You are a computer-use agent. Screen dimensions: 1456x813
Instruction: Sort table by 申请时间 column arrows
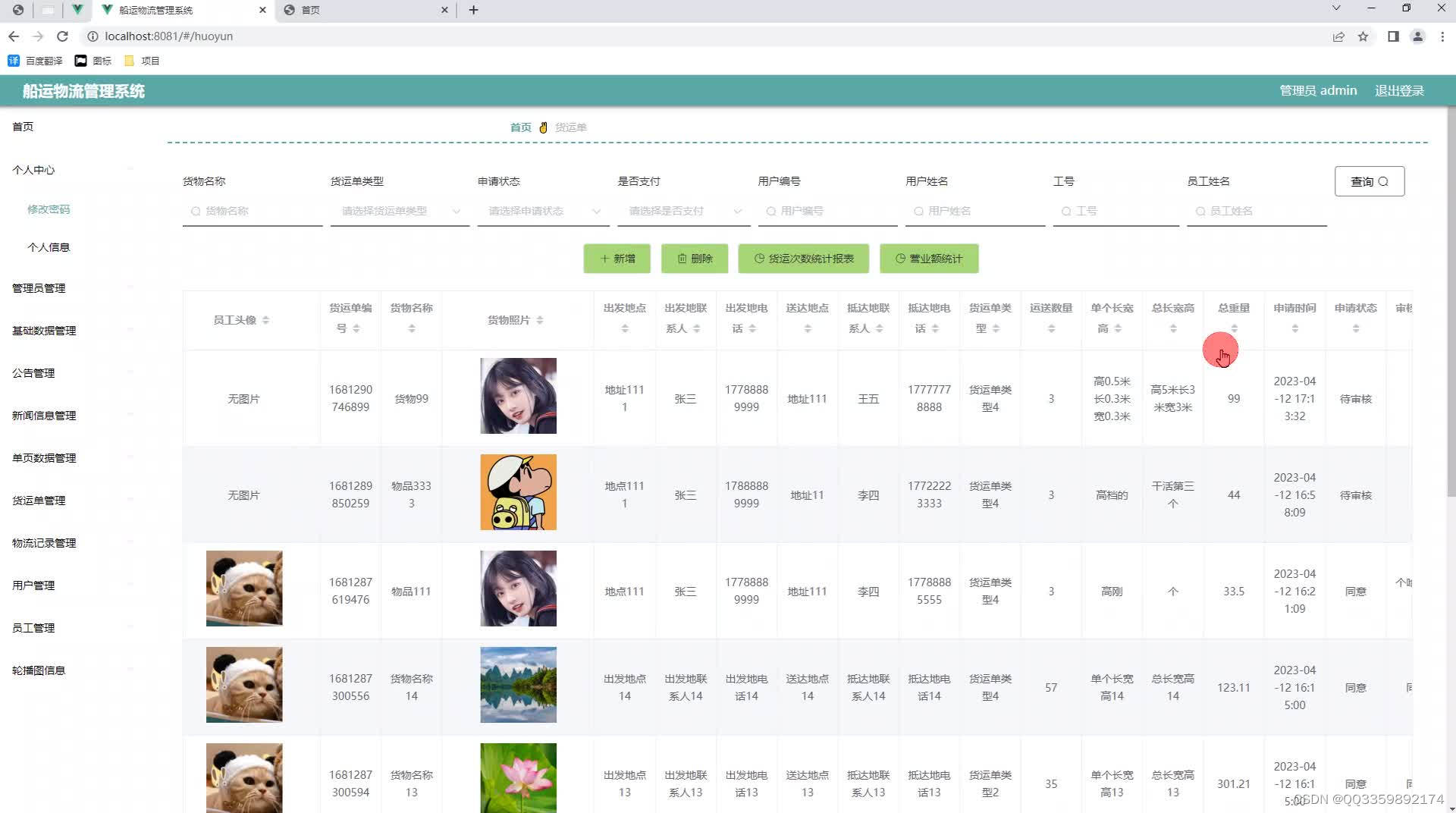1294,329
